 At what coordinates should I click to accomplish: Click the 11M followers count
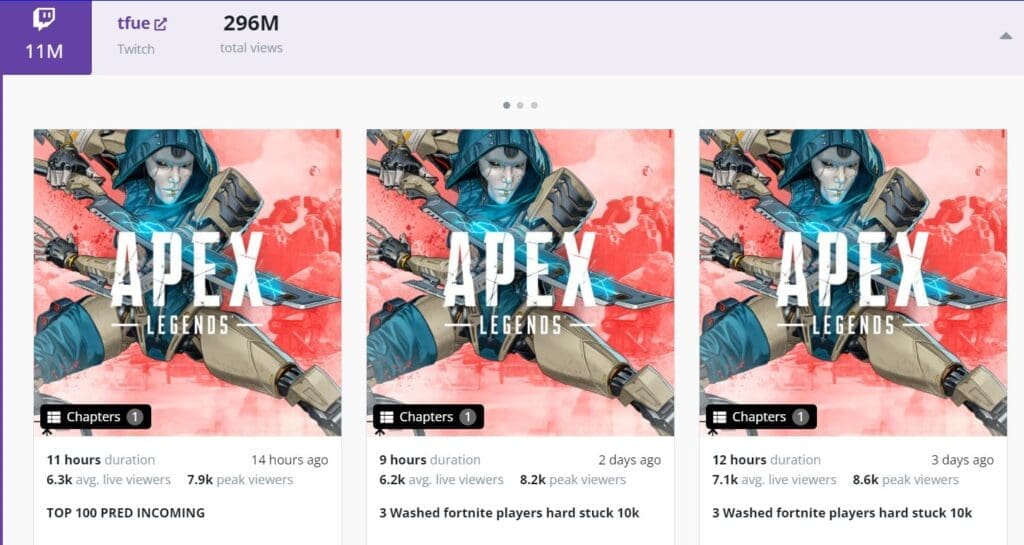click(44, 51)
